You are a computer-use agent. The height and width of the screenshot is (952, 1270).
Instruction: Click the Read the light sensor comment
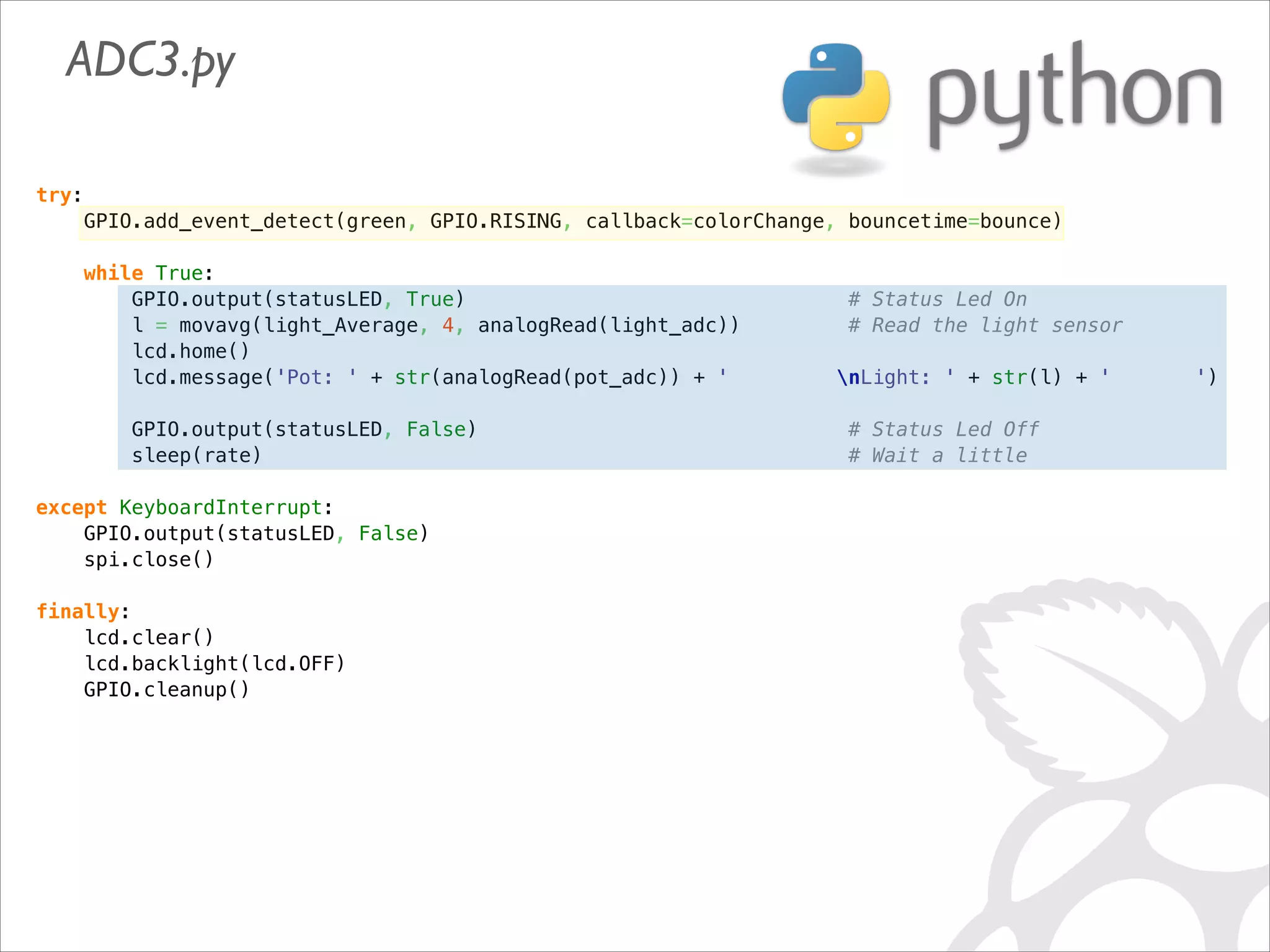(x=985, y=326)
